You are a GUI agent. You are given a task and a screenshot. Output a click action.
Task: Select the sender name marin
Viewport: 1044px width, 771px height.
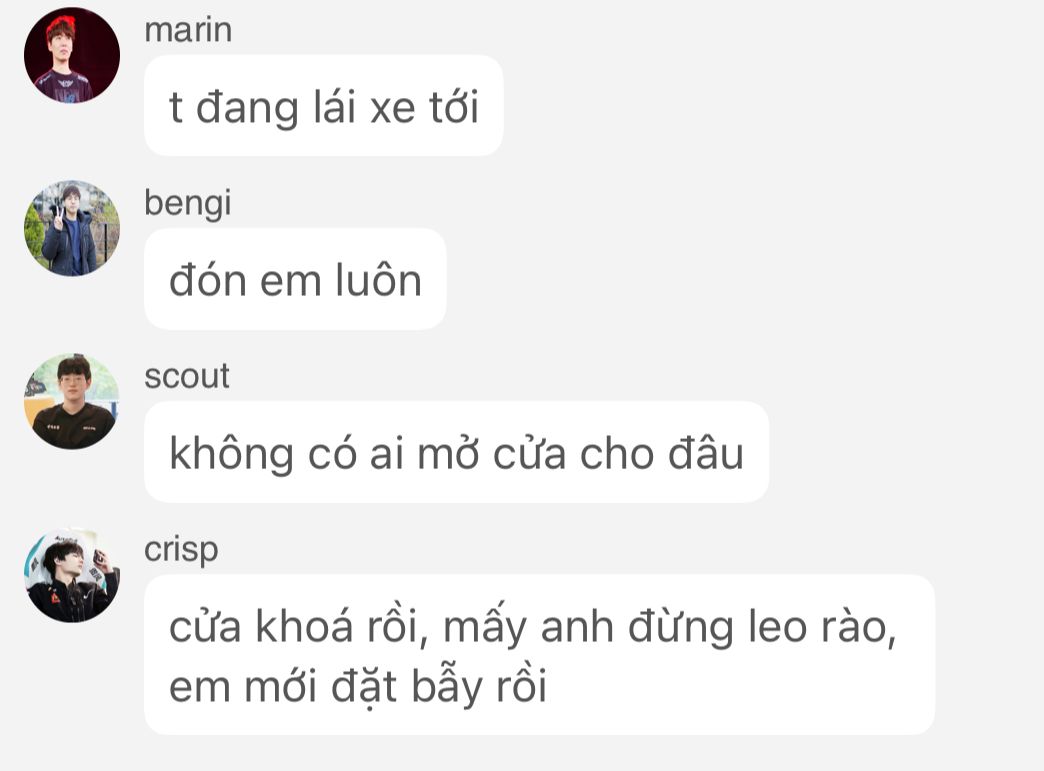[x=188, y=30]
